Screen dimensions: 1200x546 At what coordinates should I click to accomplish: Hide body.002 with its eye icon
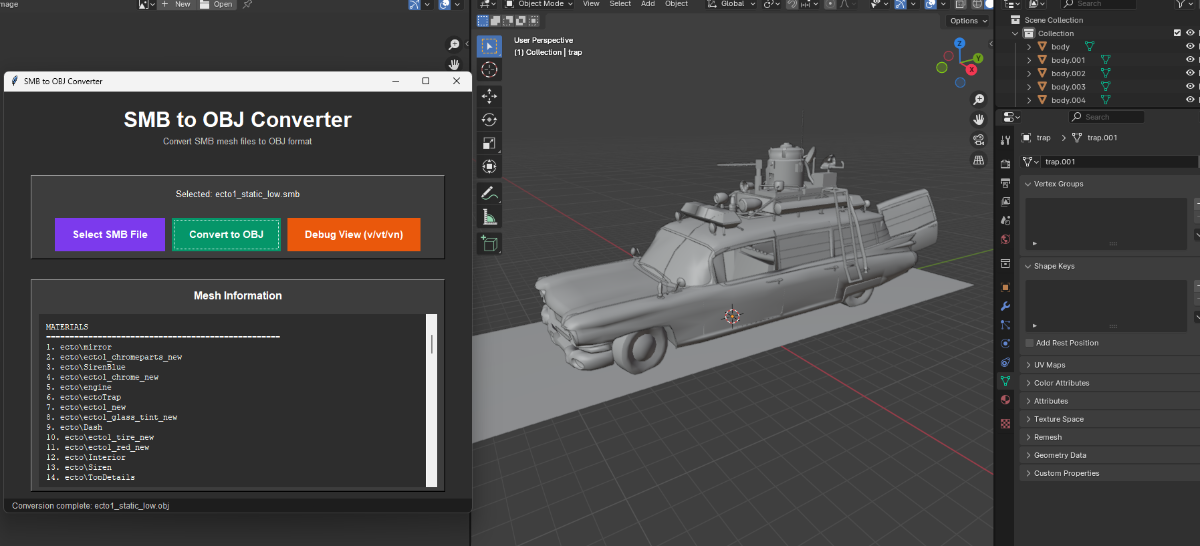click(1189, 73)
